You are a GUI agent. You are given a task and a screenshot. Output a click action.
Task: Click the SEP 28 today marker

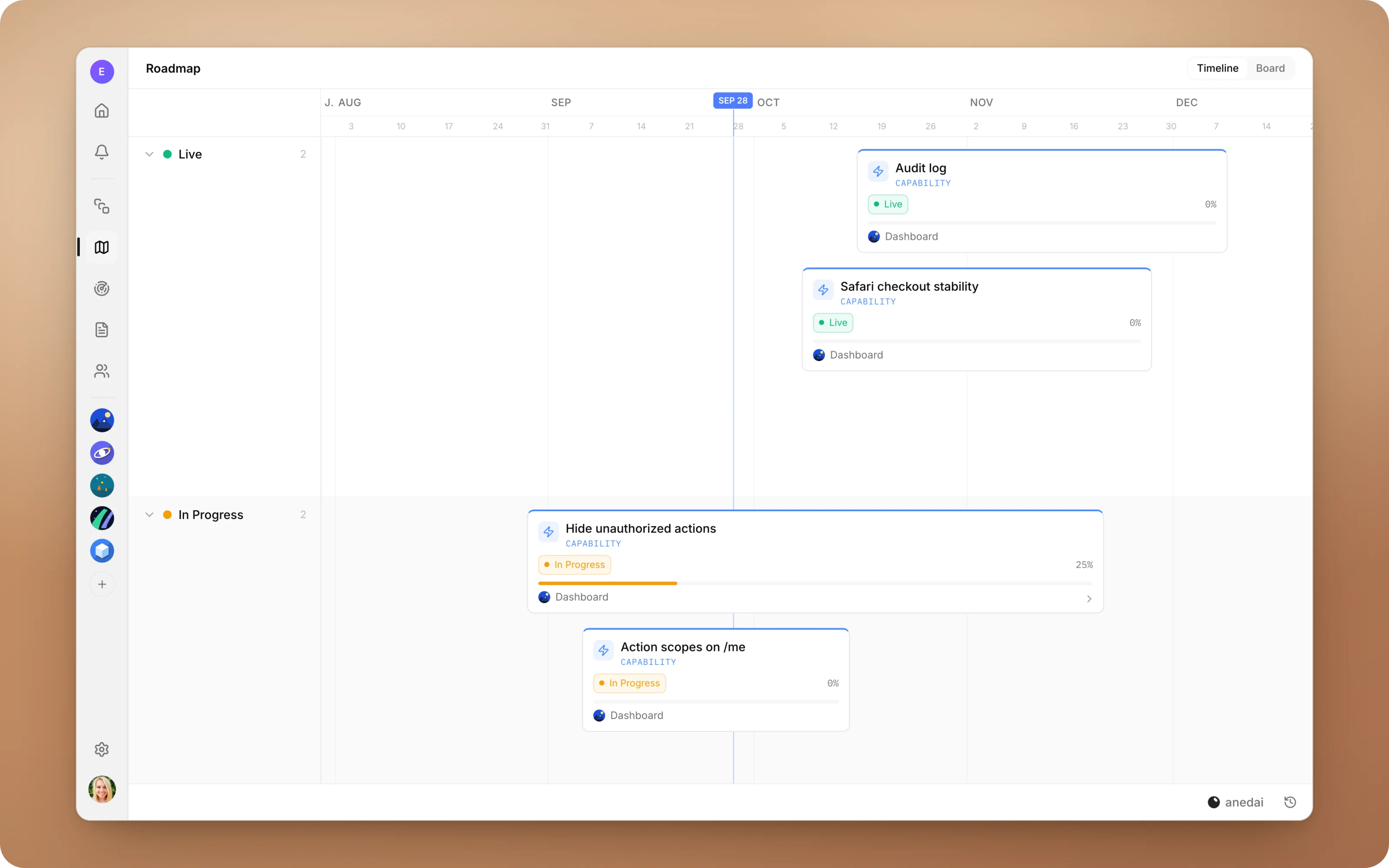(x=732, y=100)
